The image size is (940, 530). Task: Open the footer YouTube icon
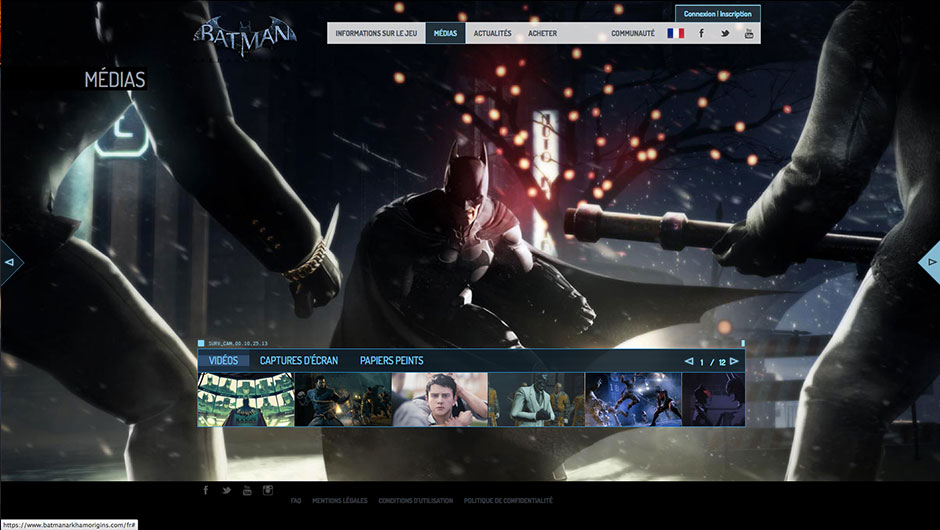pyautogui.click(x=247, y=490)
